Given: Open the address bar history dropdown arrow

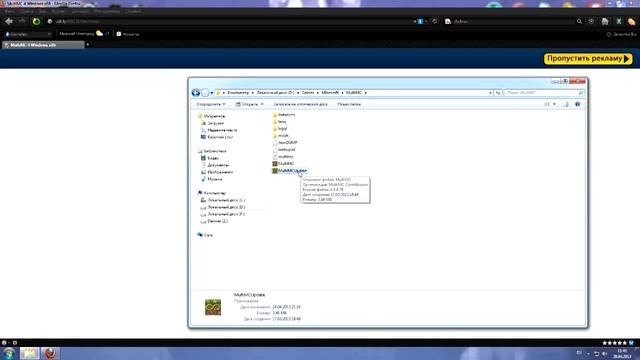Looking at the screenshot, I should [490, 93].
